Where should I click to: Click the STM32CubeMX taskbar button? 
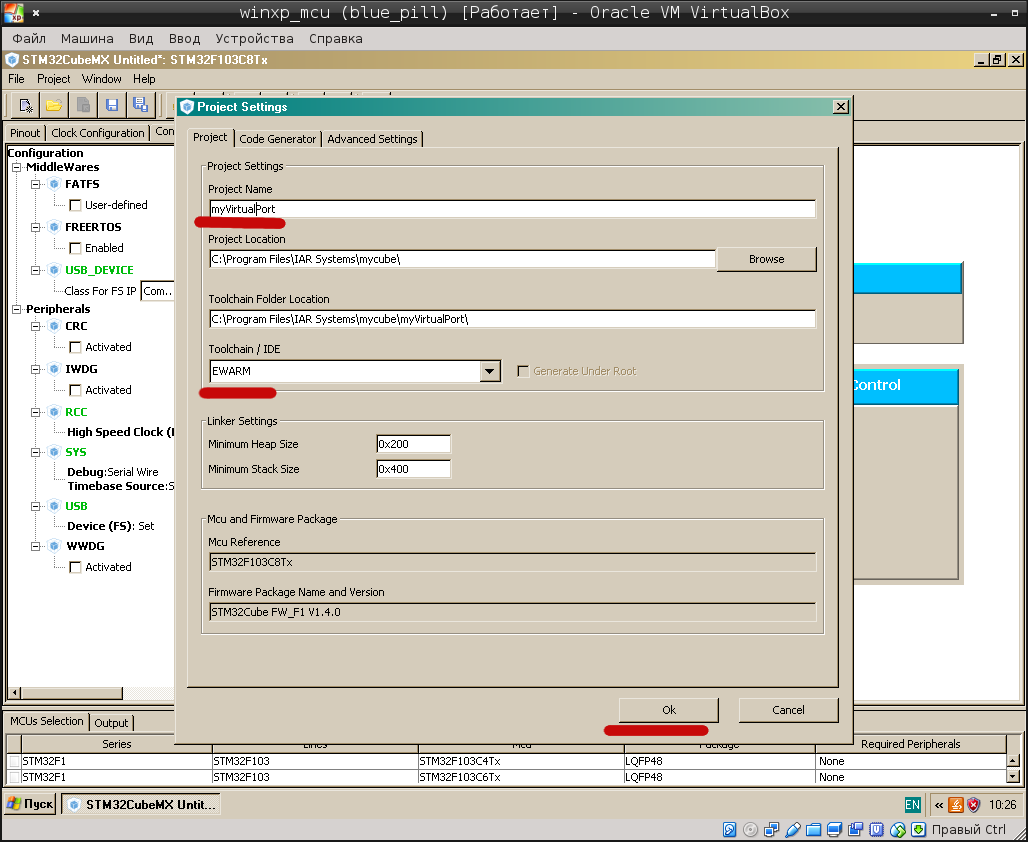141,804
